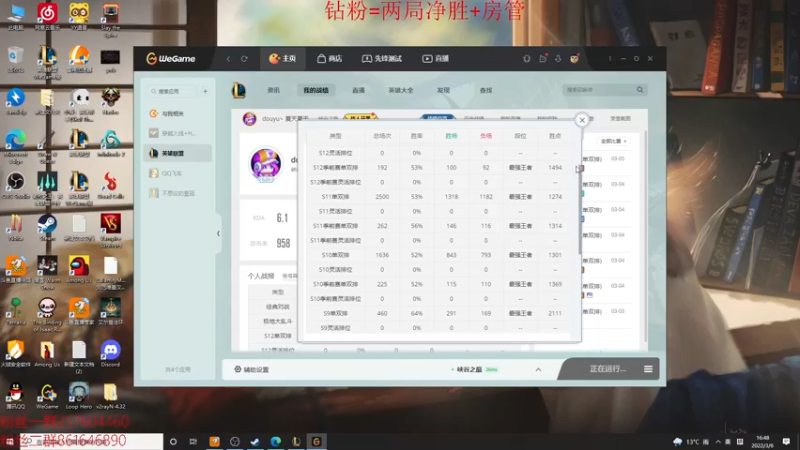The width and height of the screenshot is (800, 450).
Task: Click the large summoner profile avatar
Action: pyautogui.click(x=265, y=164)
